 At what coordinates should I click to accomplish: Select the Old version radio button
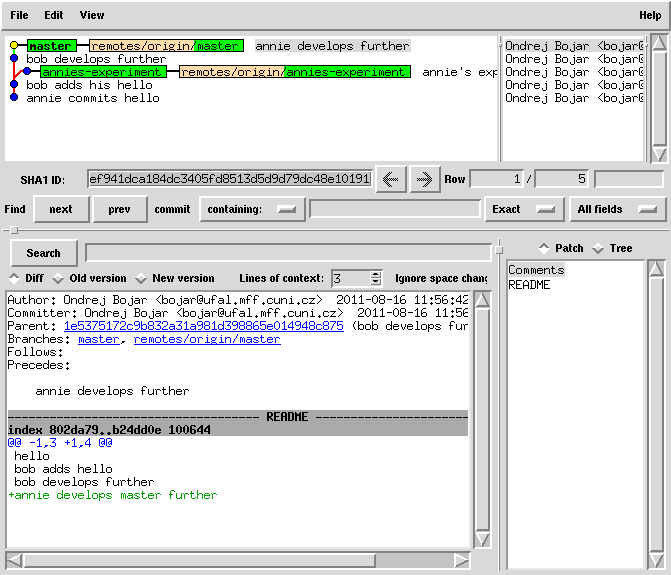[58, 278]
